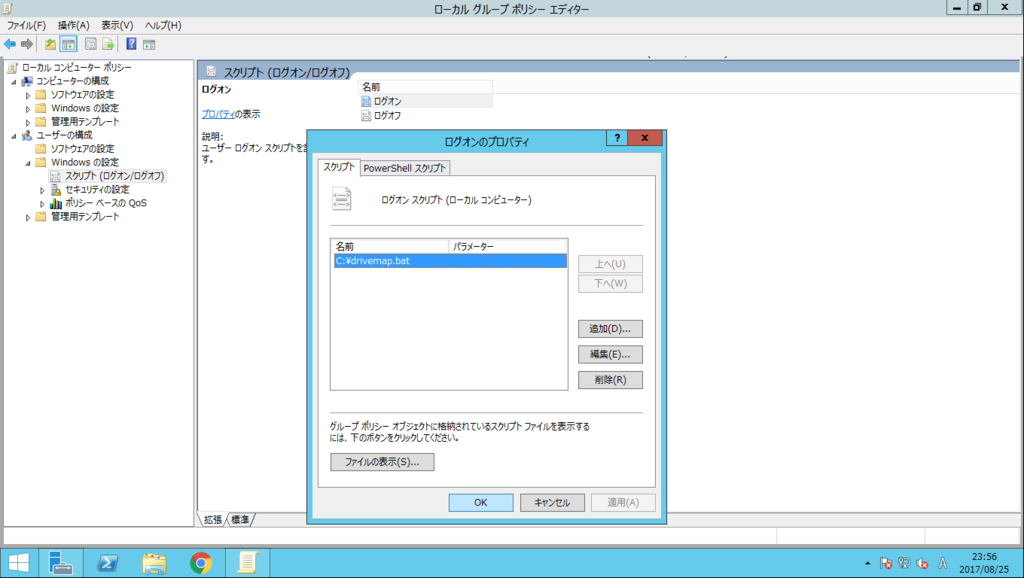
Task: Expand セキュリティの設定 node
Action: coord(42,191)
